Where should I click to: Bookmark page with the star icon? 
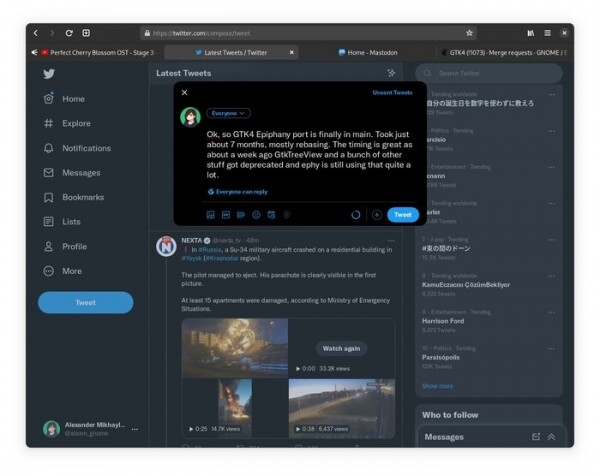pos(469,33)
